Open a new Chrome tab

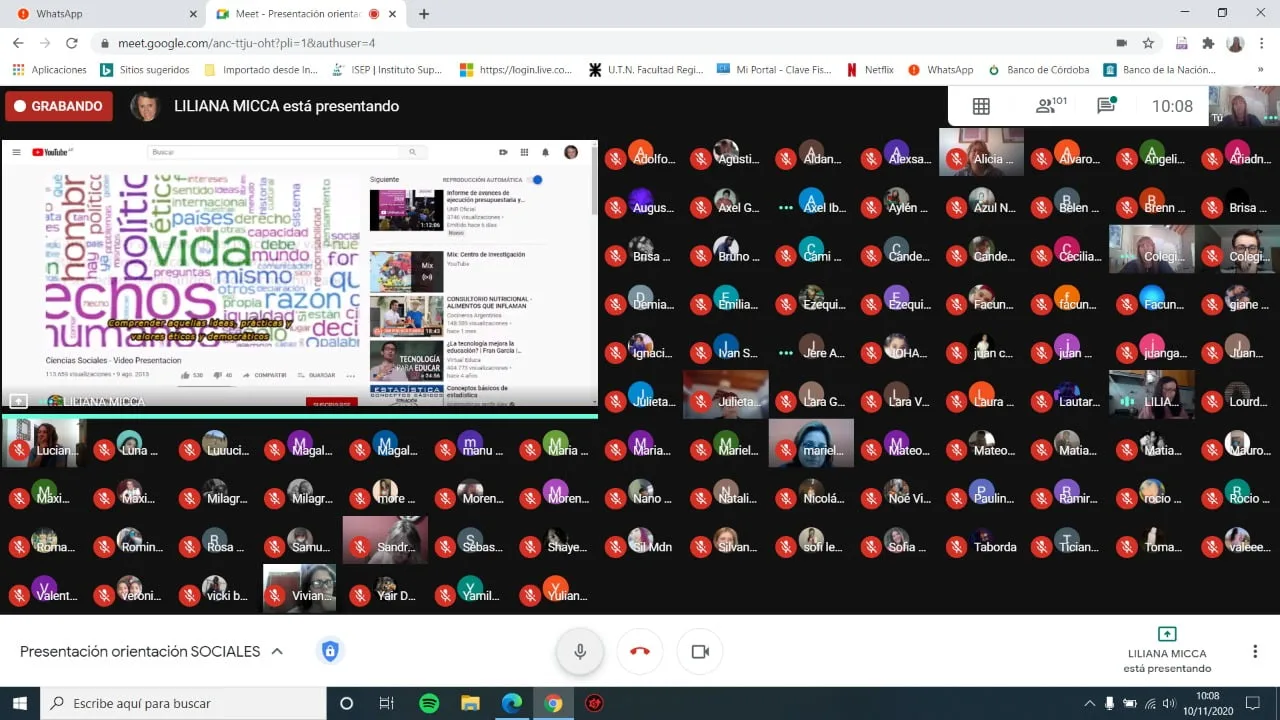pyautogui.click(x=424, y=14)
